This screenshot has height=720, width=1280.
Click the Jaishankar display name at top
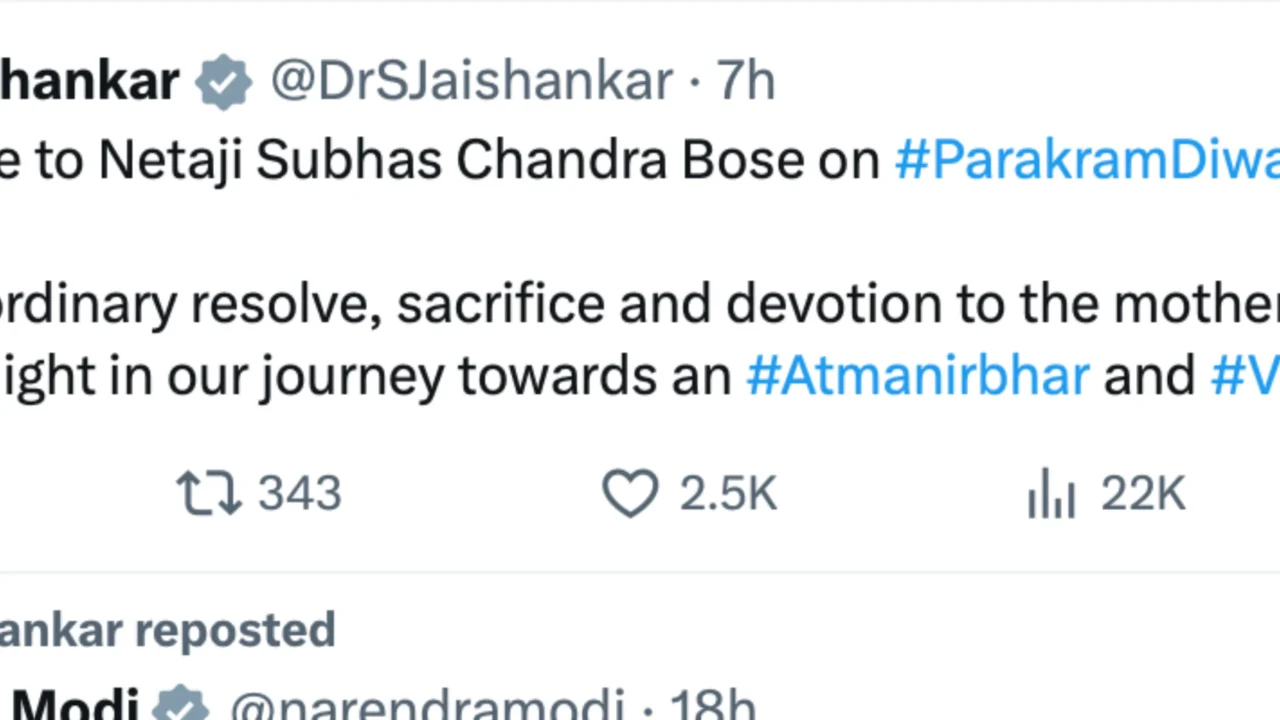90,81
